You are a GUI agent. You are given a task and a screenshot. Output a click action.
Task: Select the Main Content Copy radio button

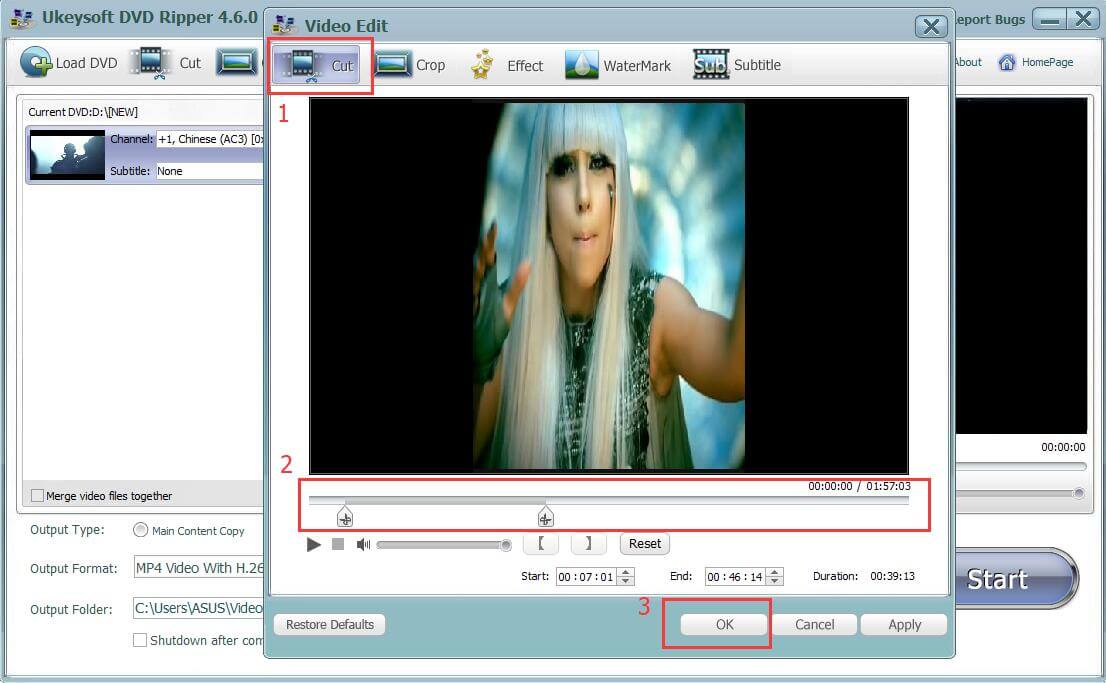pos(141,530)
